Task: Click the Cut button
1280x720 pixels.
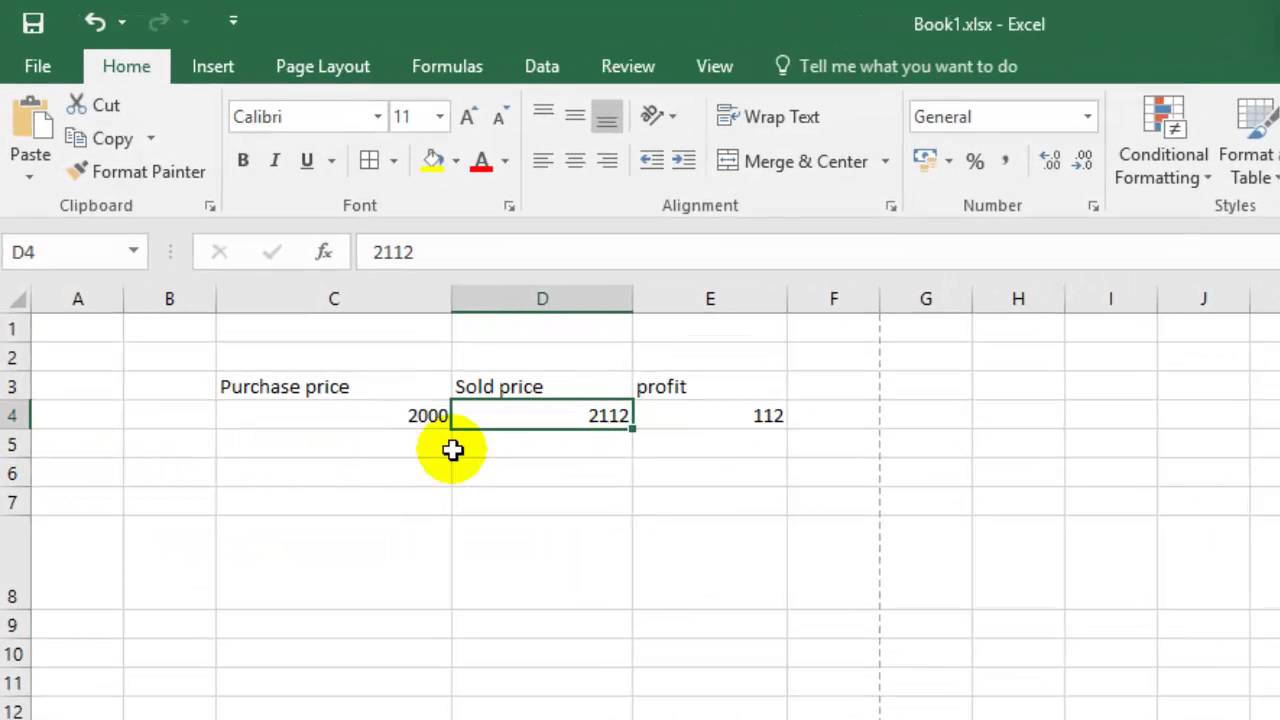Action: (93, 105)
